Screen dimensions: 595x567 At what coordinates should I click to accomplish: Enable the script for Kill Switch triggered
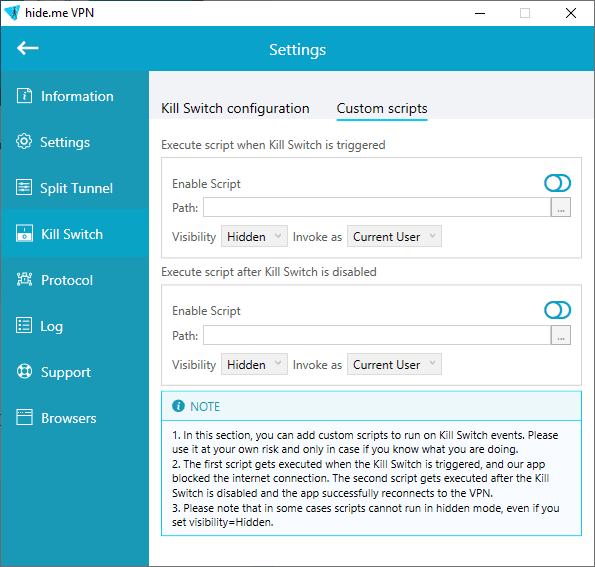pyautogui.click(x=557, y=183)
